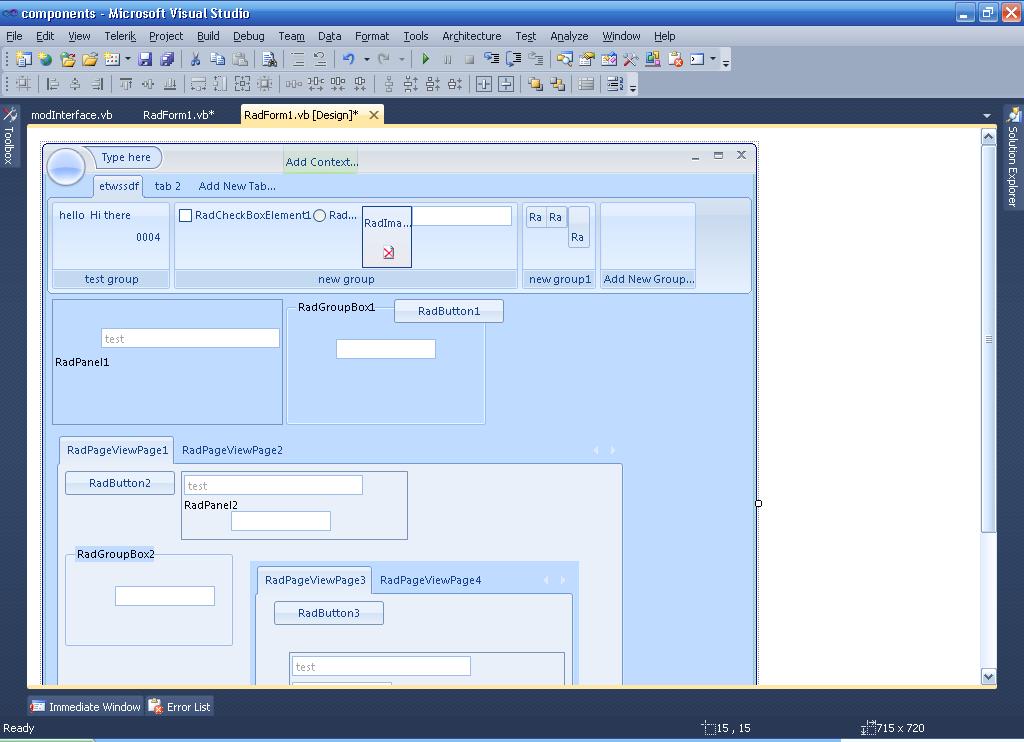Screen dimensions: 1024x742
Task: Click the round ribbon application orb button
Action: tap(66, 166)
